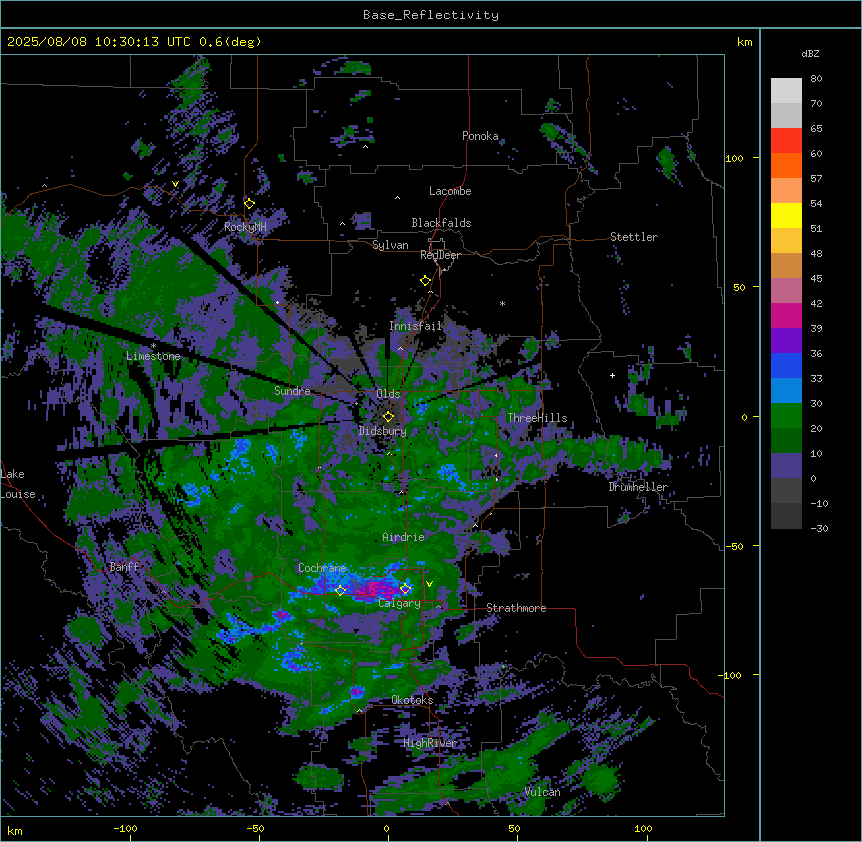Click the Cochrane city label
This screenshot has width=862, height=842.
[x=322, y=568]
